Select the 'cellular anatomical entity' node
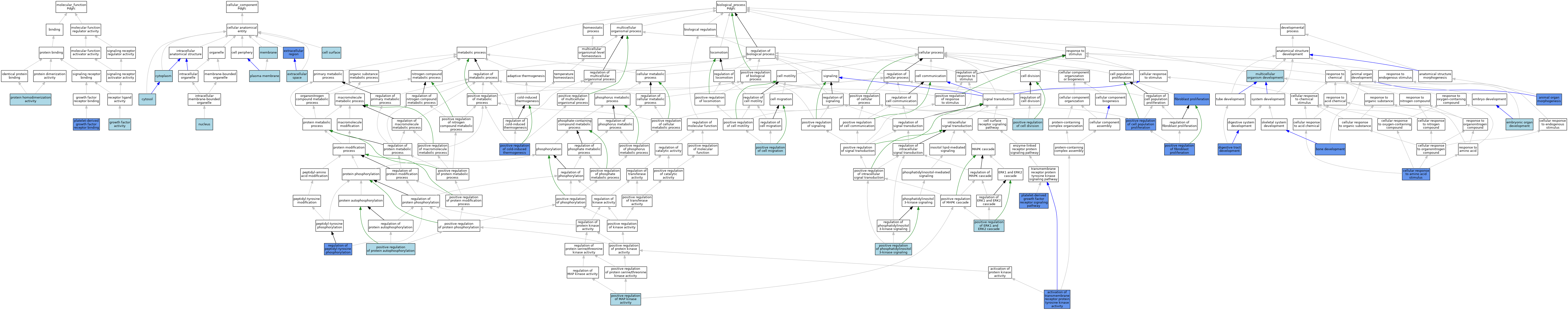 coord(242,29)
